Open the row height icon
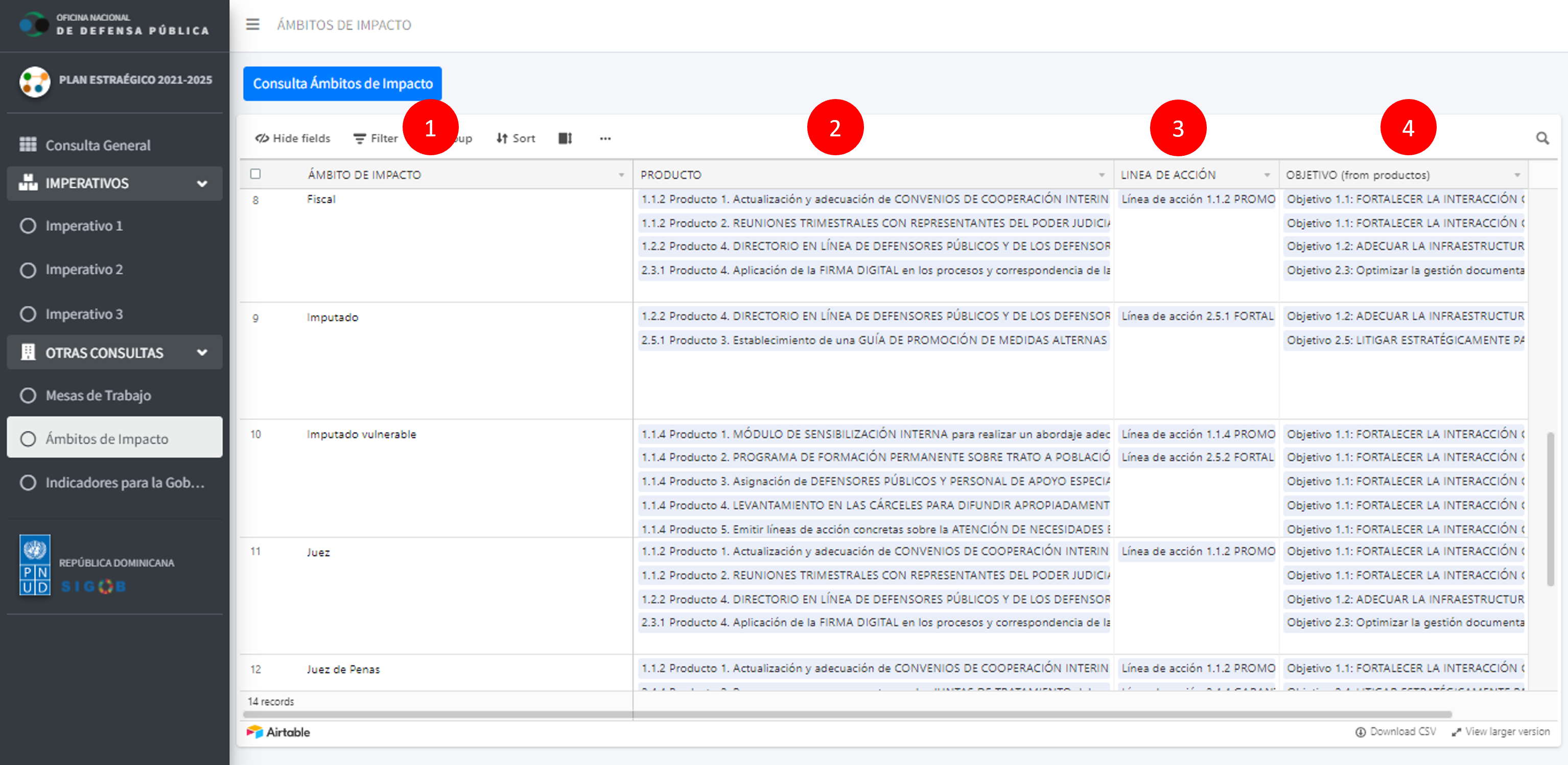Viewport: 1568px width, 765px height. [x=565, y=138]
